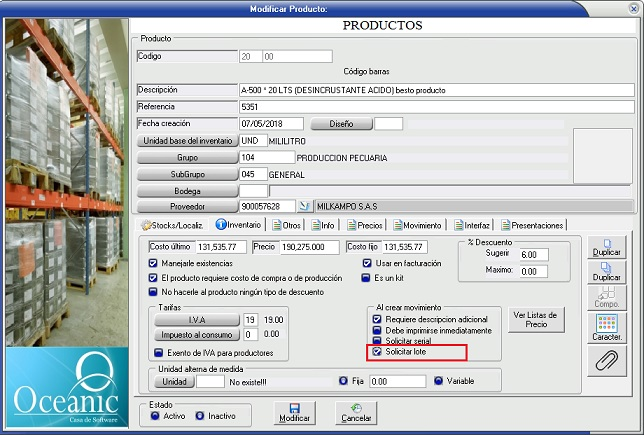Uncheck Manejarle existencias
Screen dimensions: 644x435
(x=153, y=264)
